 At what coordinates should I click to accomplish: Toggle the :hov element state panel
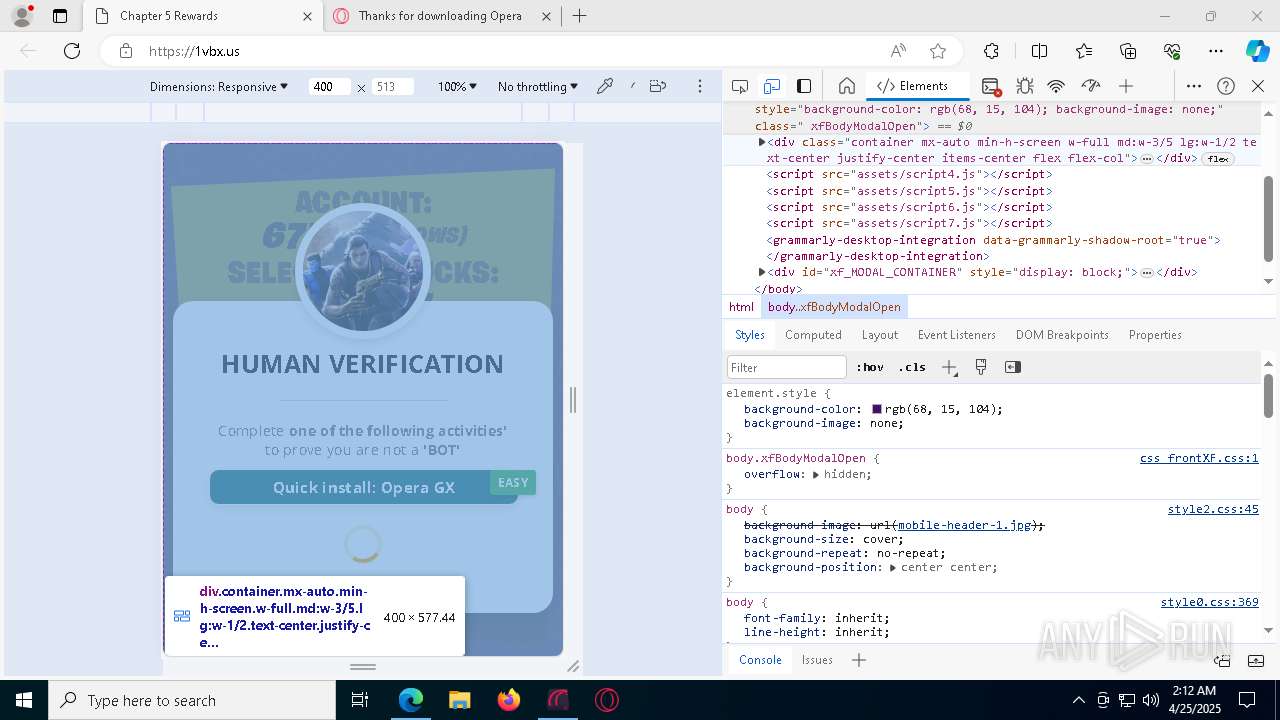[870, 367]
